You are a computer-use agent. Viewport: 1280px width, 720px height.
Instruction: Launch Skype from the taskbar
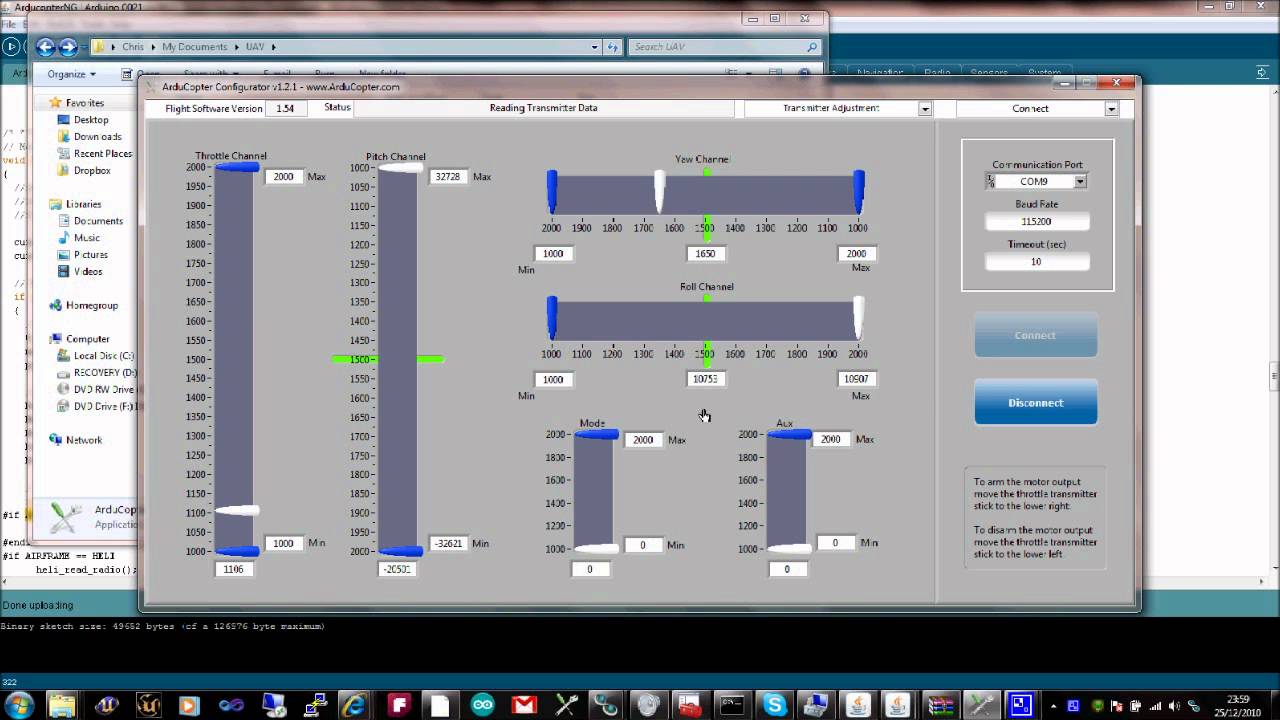775,705
